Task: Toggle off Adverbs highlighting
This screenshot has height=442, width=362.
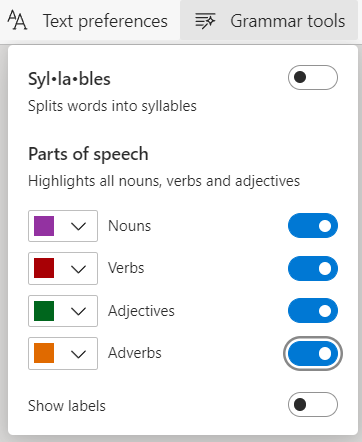Action: (x=313, y=353)
